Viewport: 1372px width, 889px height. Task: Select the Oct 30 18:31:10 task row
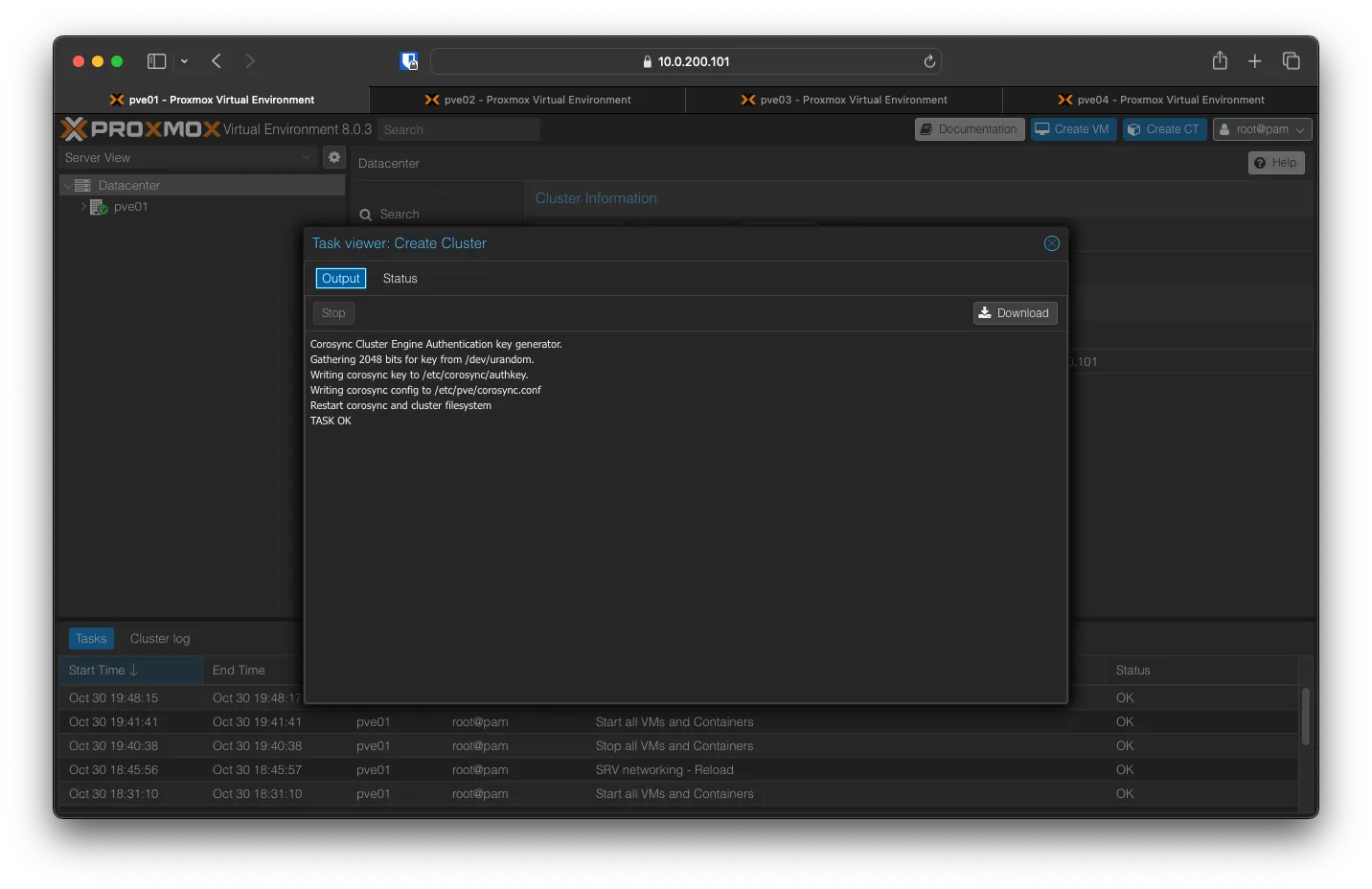point(678,794)
